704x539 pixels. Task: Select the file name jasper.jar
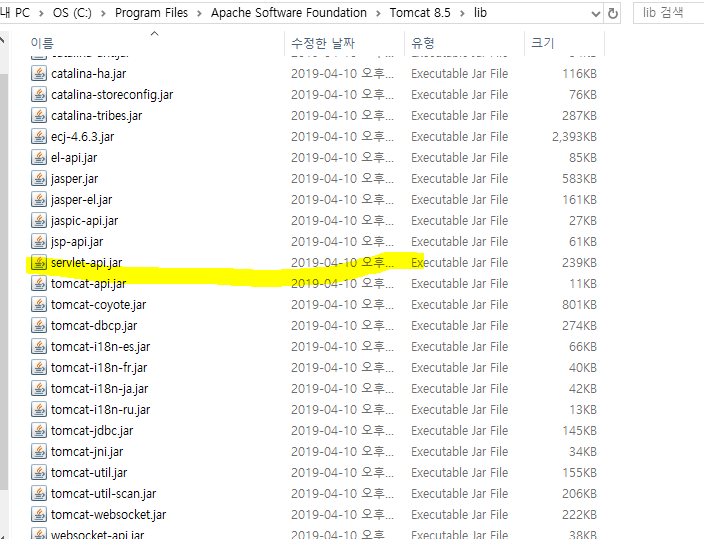[75, 179]
